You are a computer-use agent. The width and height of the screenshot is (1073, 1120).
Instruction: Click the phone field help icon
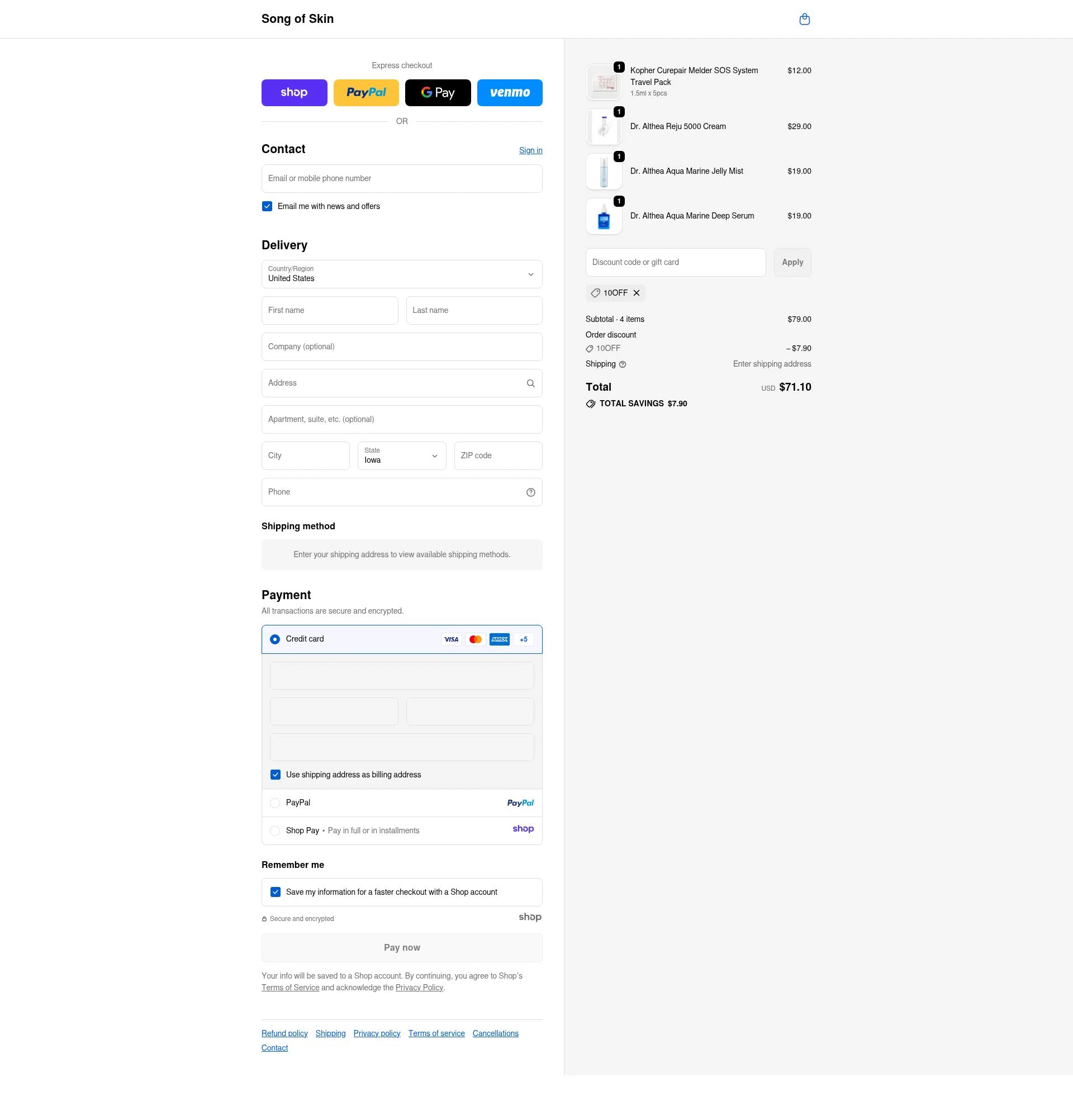pos(530,492)
